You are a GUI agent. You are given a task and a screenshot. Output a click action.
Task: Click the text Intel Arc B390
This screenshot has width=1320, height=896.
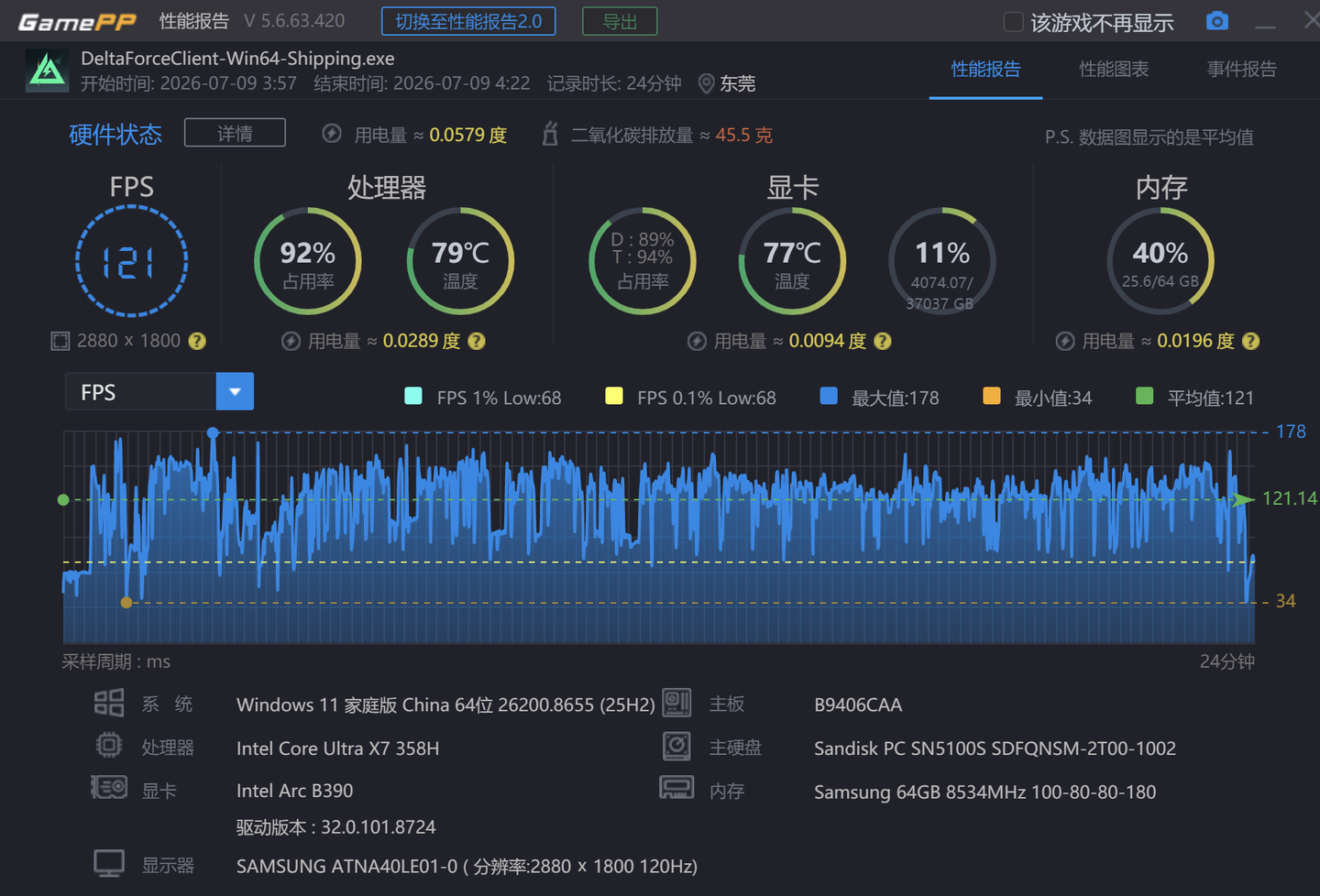click(294, 791)
